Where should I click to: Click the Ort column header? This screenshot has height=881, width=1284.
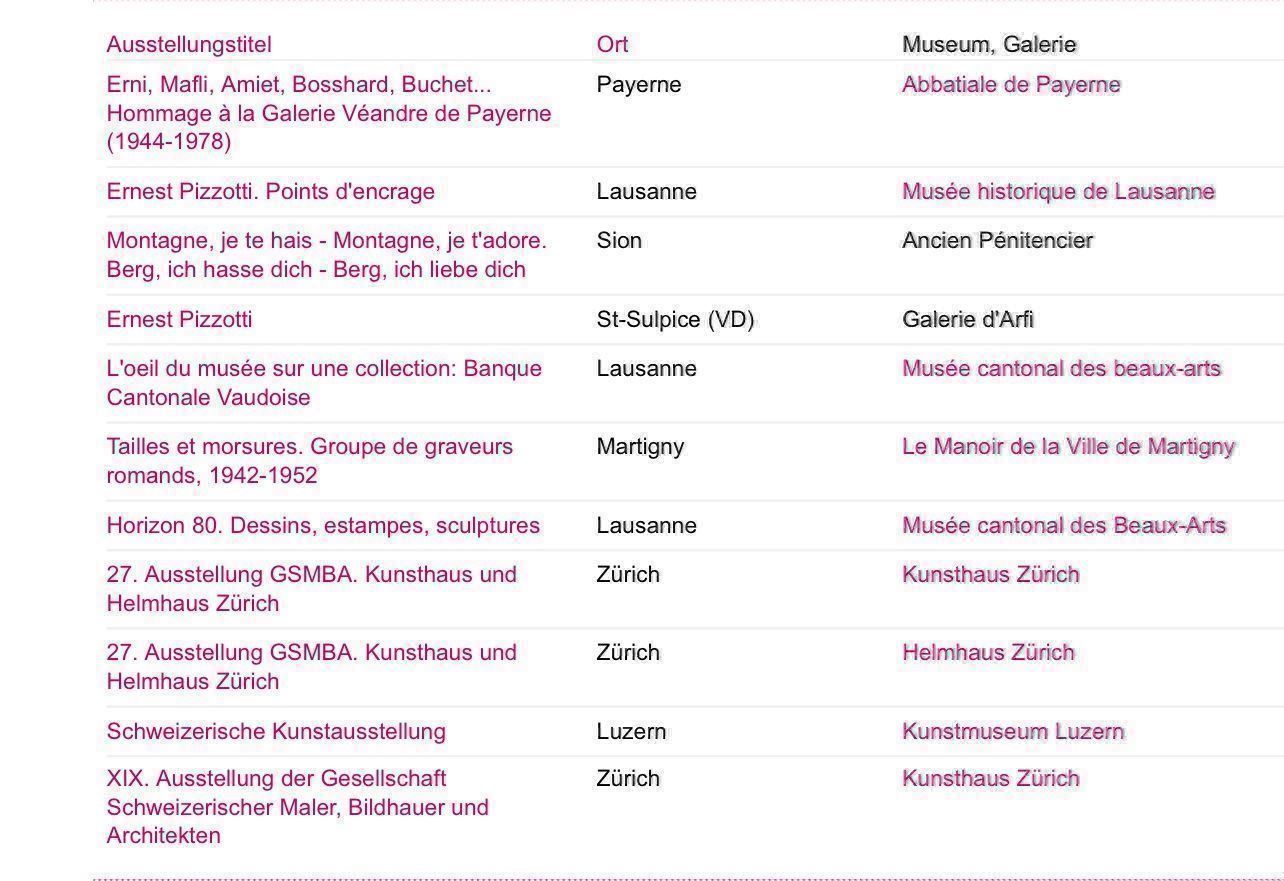click(612, 44)
